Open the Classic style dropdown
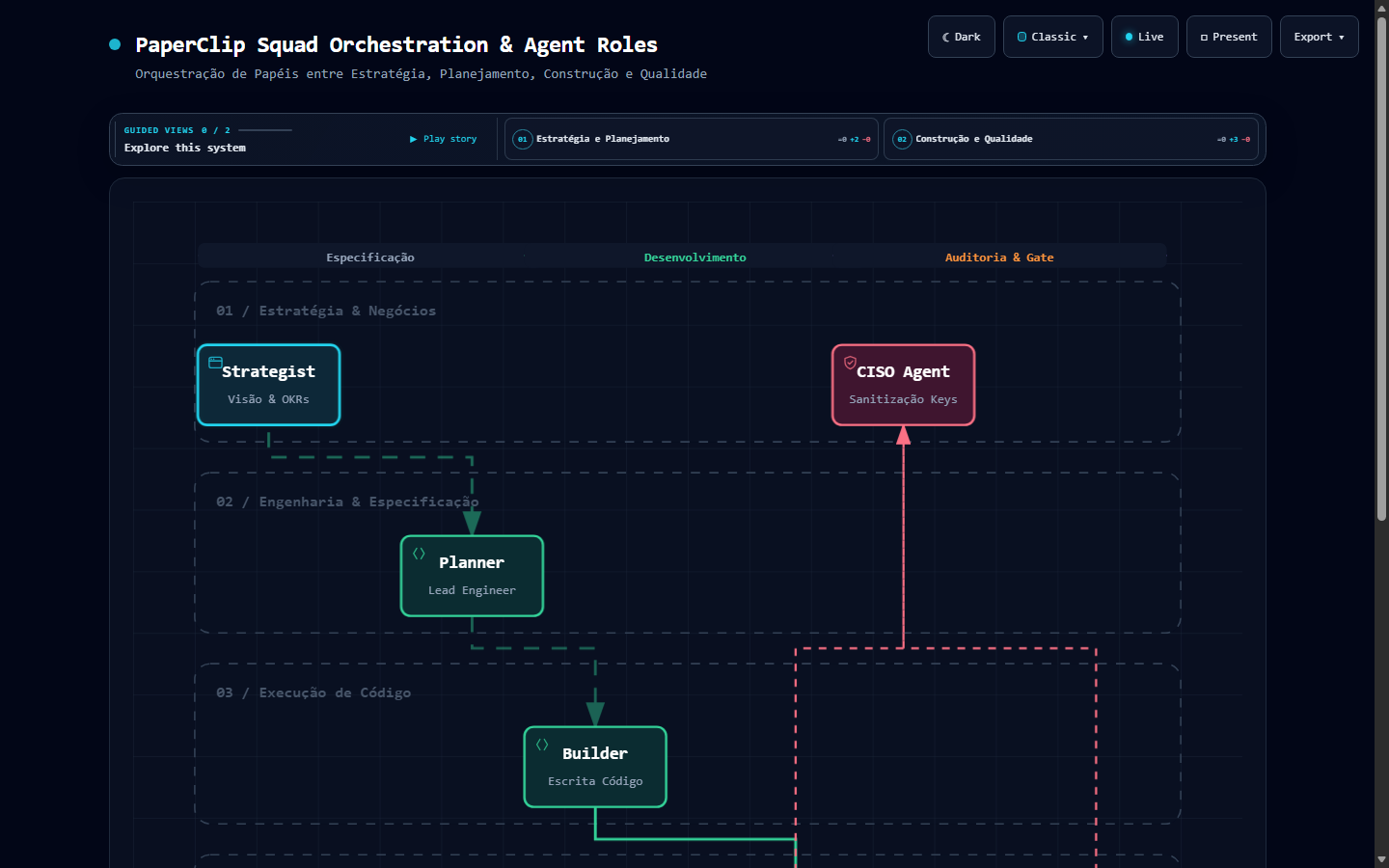Image resolution: width=1389 pixels, height=868 pixels. pyautogui.click(x=1052, y=37)
